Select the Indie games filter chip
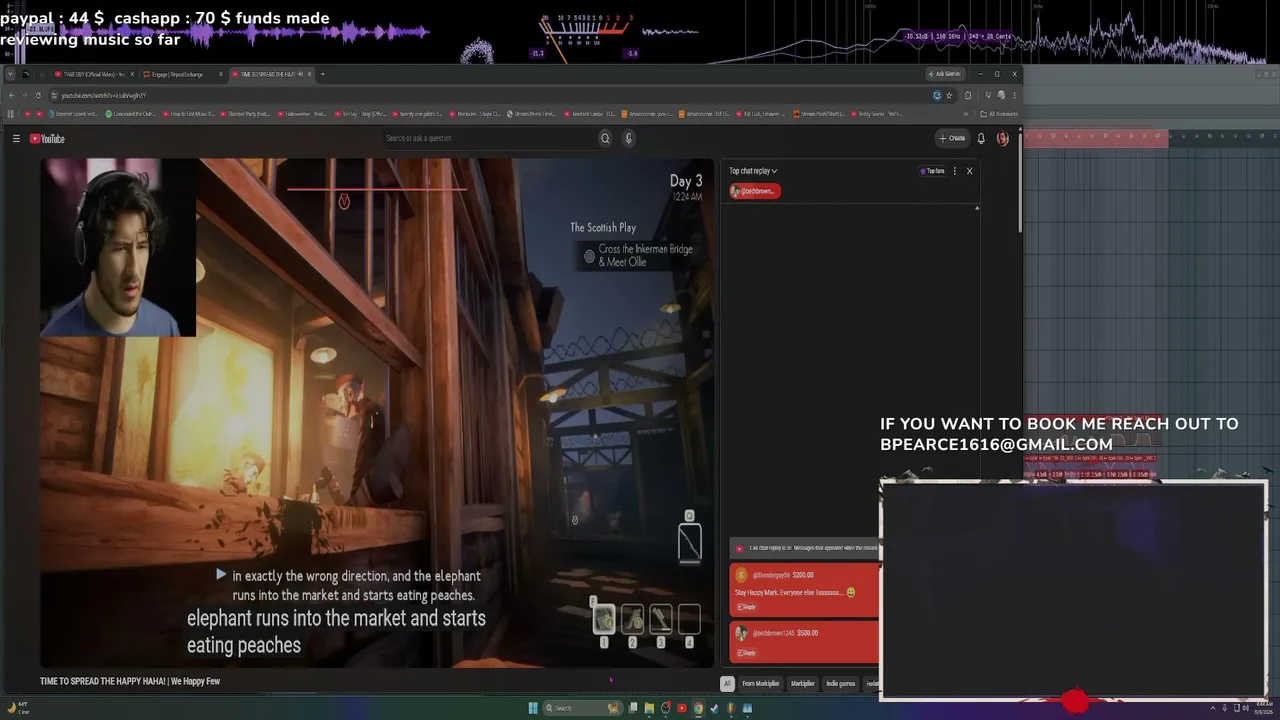The height and width of the screenshot is (720, 1280). tap(841, 684)
